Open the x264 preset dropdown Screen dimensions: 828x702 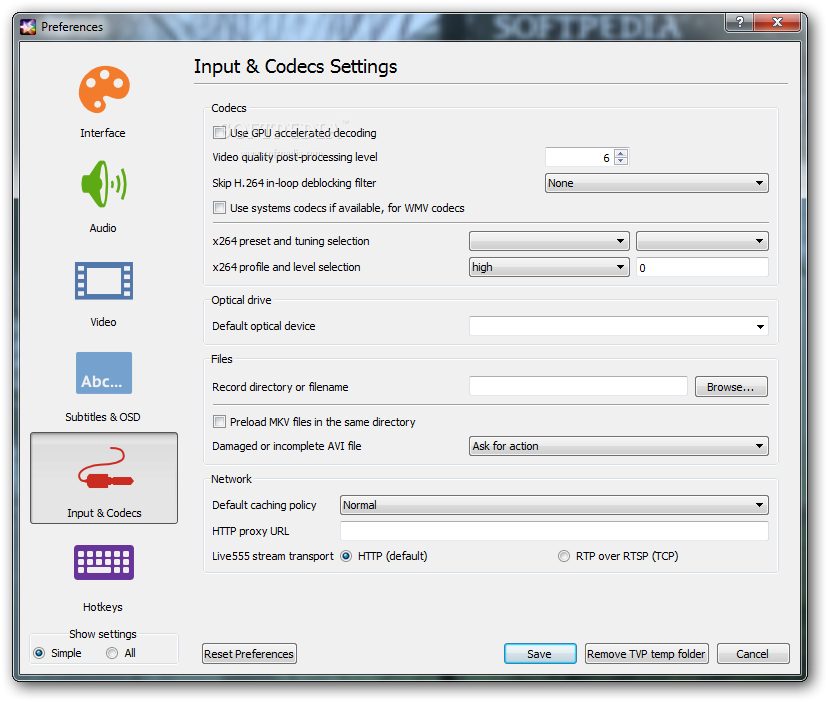(x=549, y=241)
